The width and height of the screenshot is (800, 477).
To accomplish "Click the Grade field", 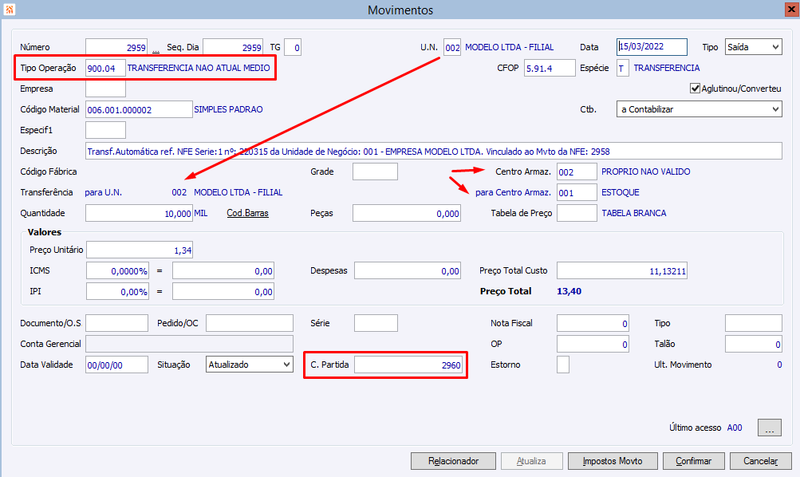I will pos(375,171).
